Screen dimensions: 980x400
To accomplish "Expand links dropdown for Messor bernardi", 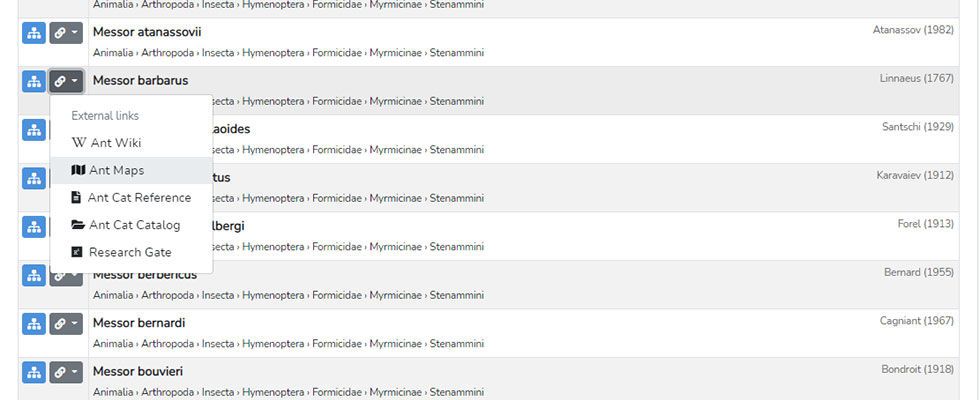I will [66, 324].
